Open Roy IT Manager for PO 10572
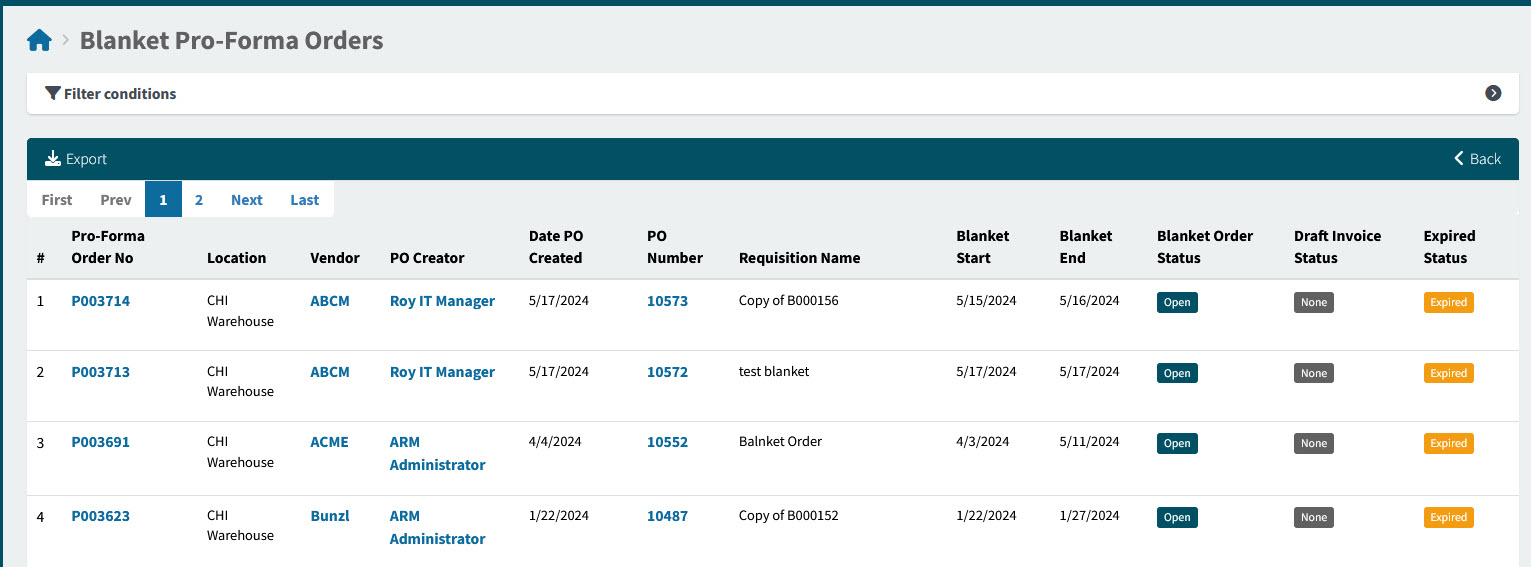 pyautogui.click(x=442, y=372)
